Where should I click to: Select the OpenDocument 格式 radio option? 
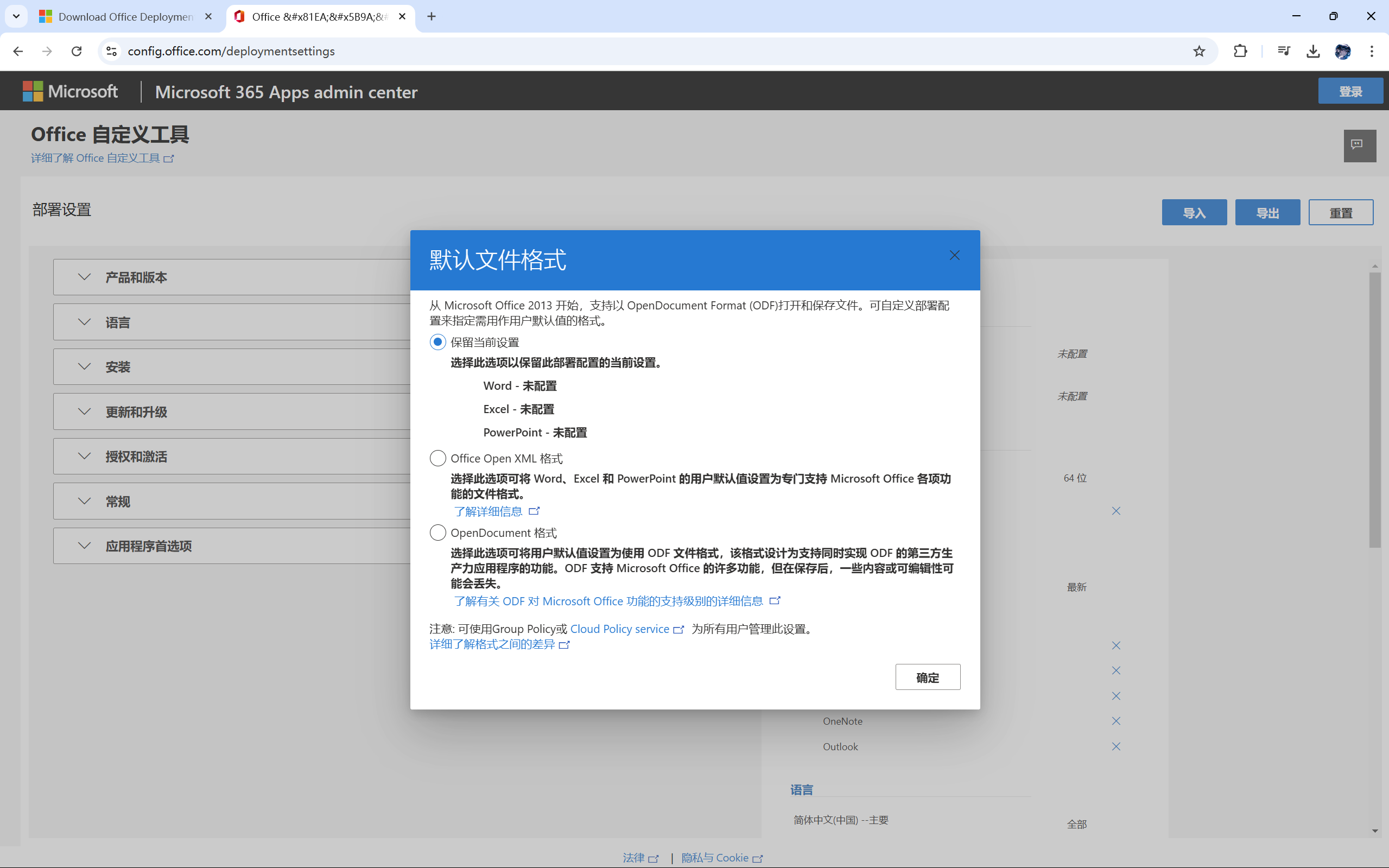click(x=437, y=533)
